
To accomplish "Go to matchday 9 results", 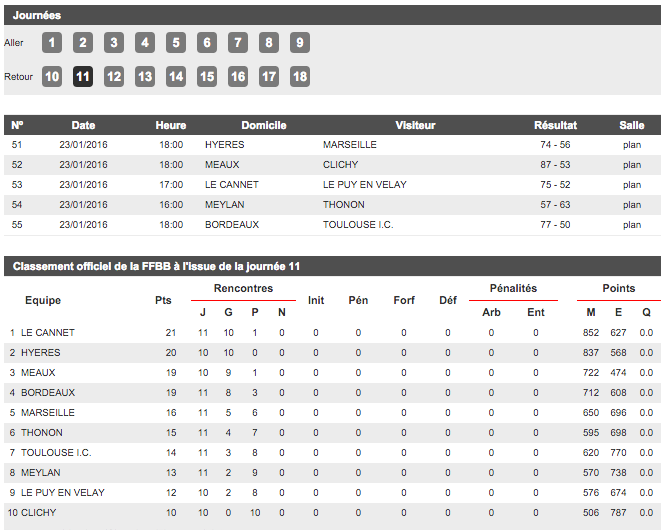I will pyautogui.click(x=299, y=43).
